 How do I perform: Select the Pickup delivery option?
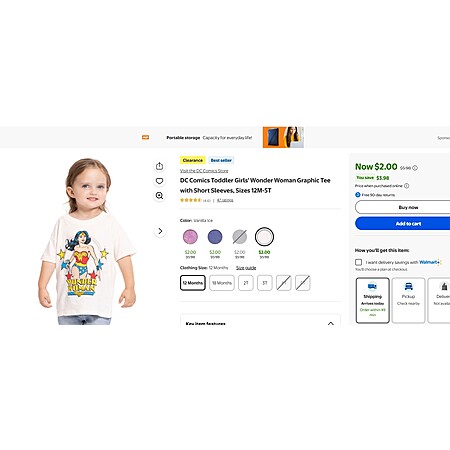[x=408, y=300]
